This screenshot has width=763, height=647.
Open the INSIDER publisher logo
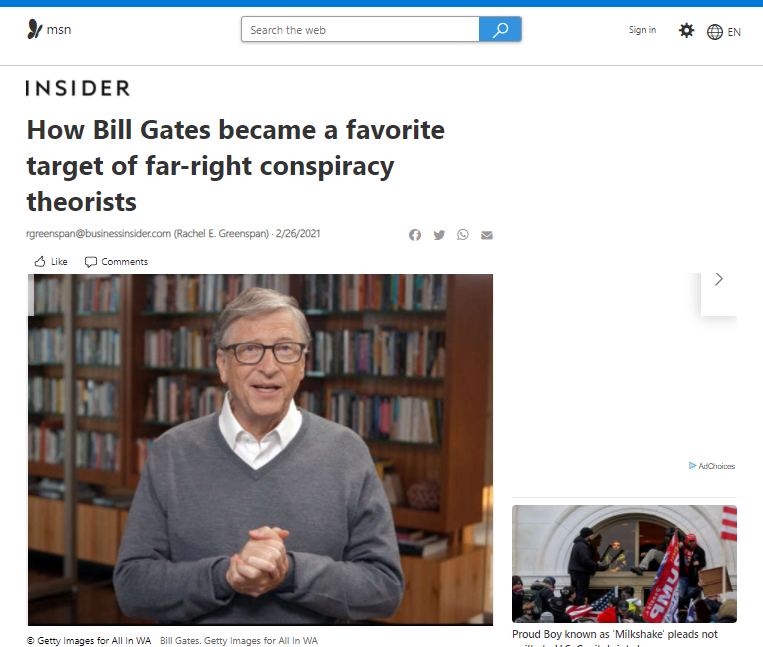[78, 88]
